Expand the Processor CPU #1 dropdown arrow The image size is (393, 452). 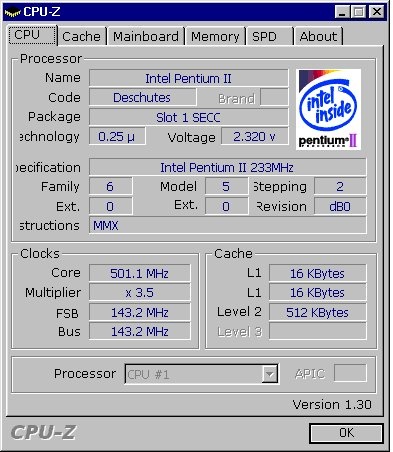[269, 374]
